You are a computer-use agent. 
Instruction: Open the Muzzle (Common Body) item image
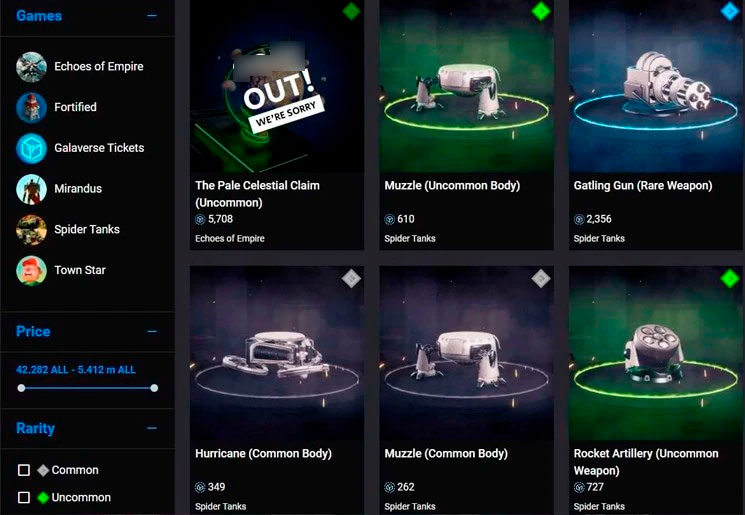click(467, 353)
